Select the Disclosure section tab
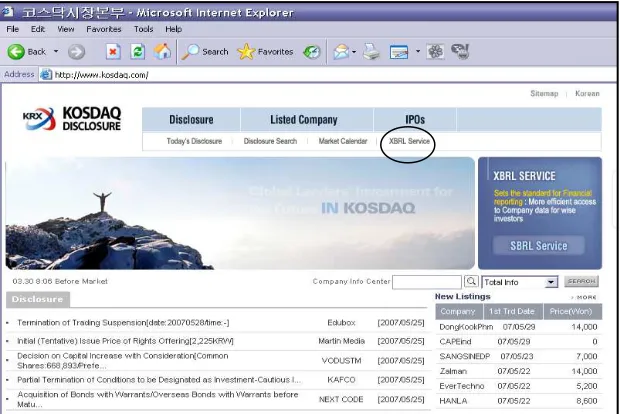Screen dimensions: 620x414 click(x=38, y=299)
